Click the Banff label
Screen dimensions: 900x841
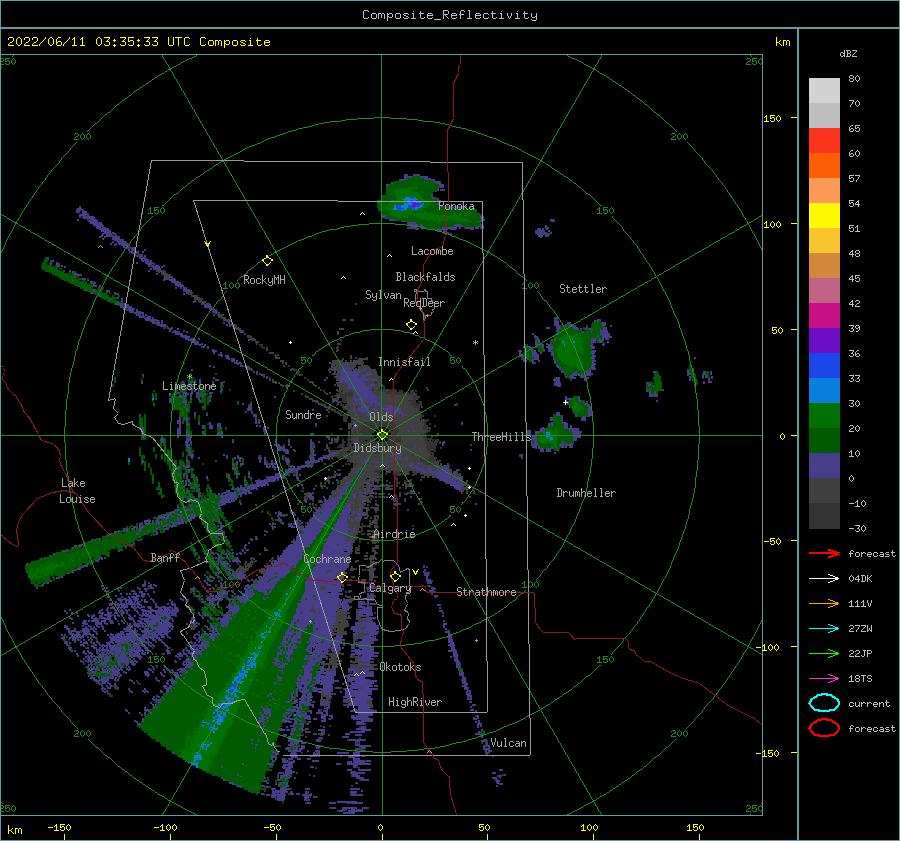tap(165, 557)
